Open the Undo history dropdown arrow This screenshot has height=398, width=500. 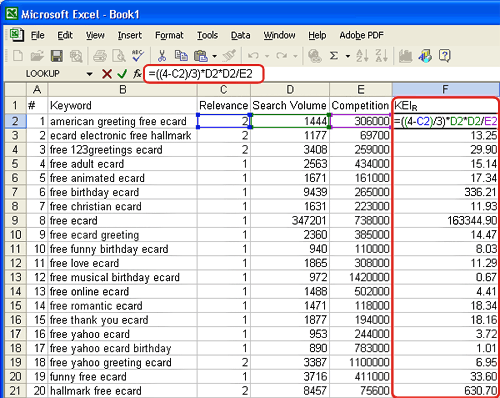(267, 56)
